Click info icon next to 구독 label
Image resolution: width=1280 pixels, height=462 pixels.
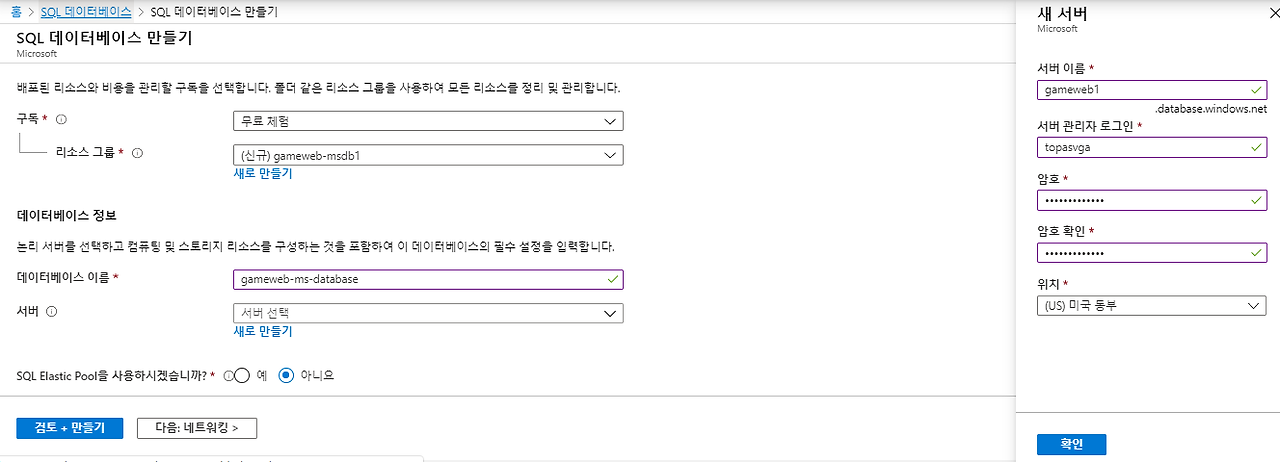(x=61, y=119)
